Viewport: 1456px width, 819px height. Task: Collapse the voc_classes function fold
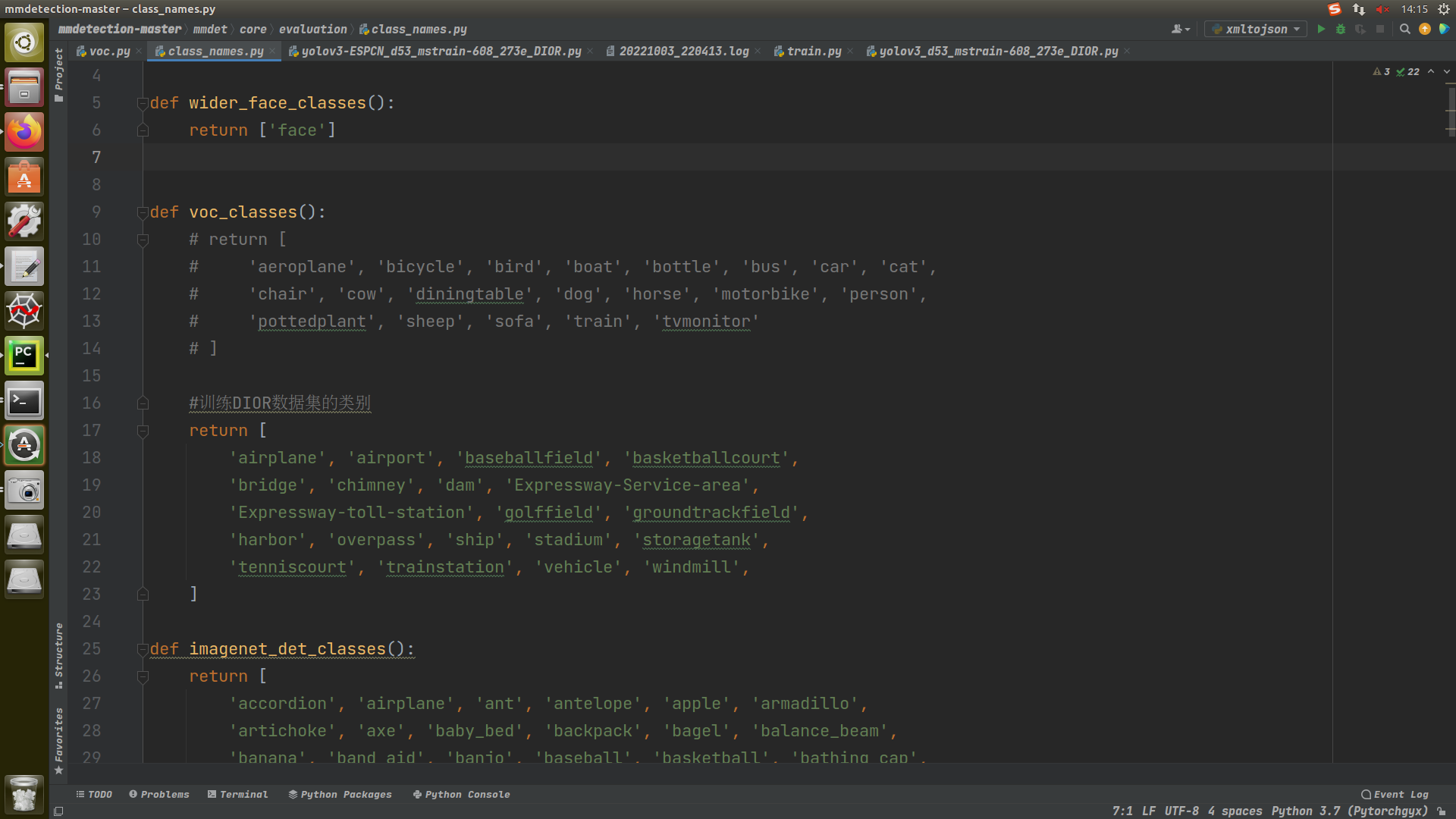[142, 212]
